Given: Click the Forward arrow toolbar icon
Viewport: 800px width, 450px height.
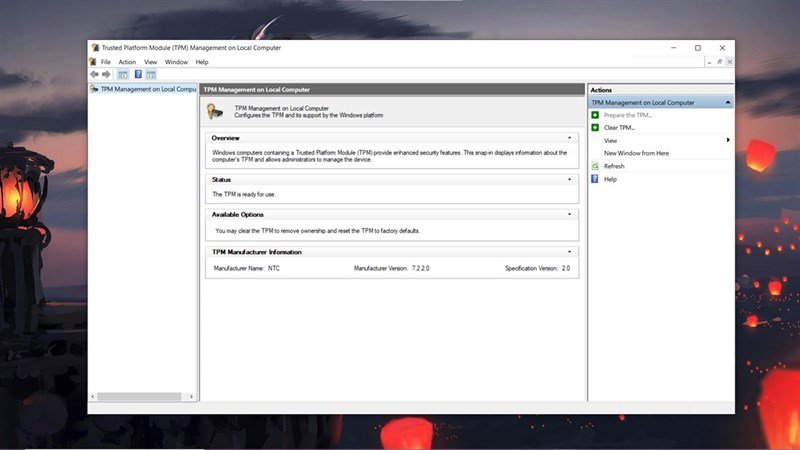Looking at the screenshot, I should 106,74.
